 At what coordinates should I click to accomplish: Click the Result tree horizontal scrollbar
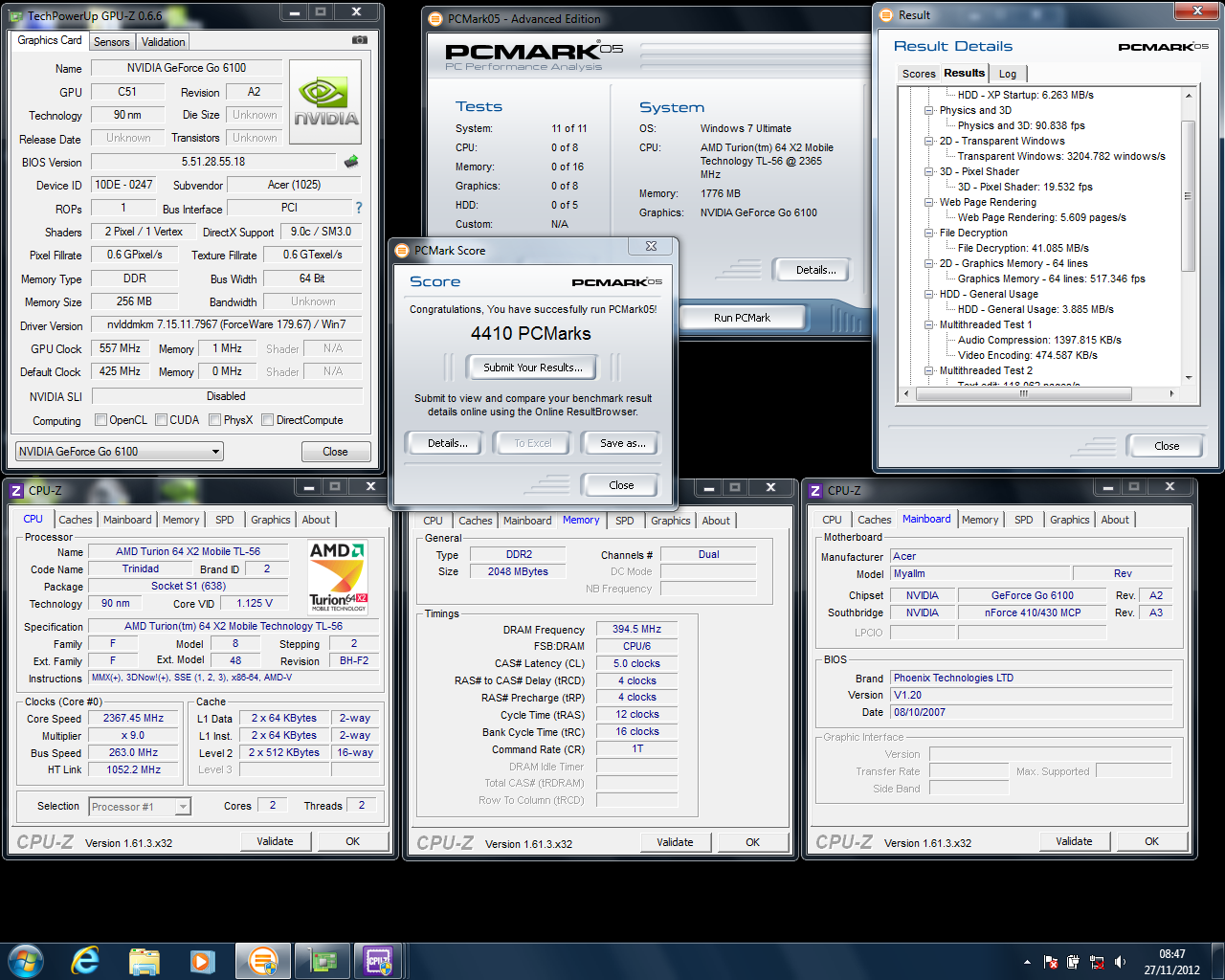point(1023,393)
